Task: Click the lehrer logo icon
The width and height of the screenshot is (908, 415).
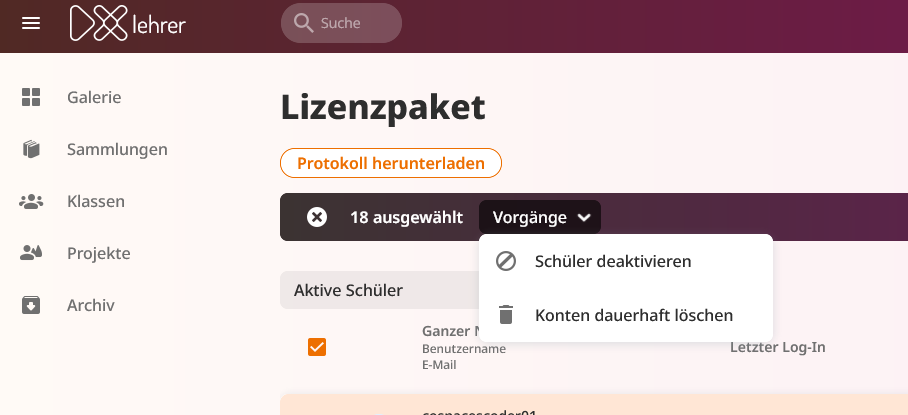Action: coord(97,23)
